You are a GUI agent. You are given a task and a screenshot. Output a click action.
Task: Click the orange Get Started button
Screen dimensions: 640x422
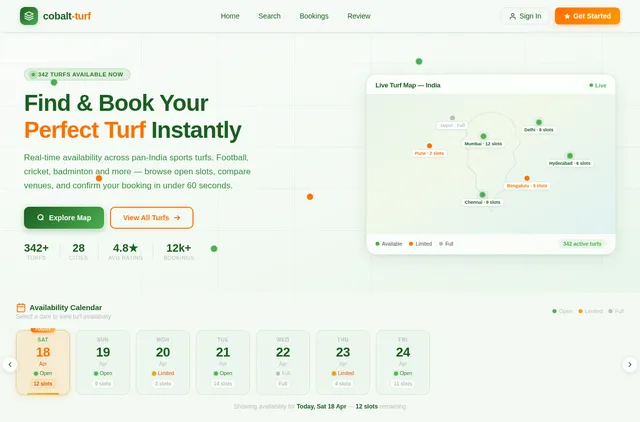pos(587,16)
